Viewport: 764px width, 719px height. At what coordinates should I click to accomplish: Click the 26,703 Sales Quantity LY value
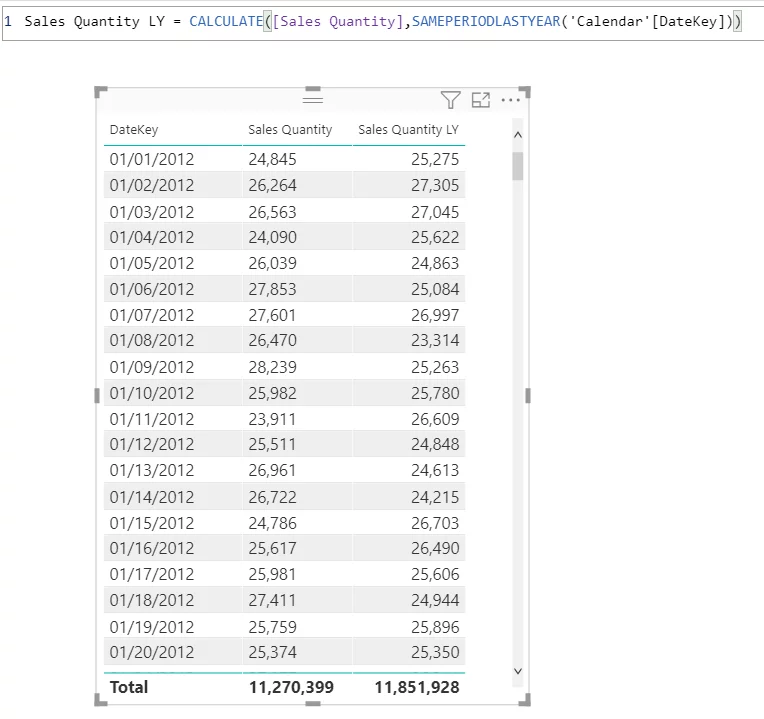(x=435, y=523)
